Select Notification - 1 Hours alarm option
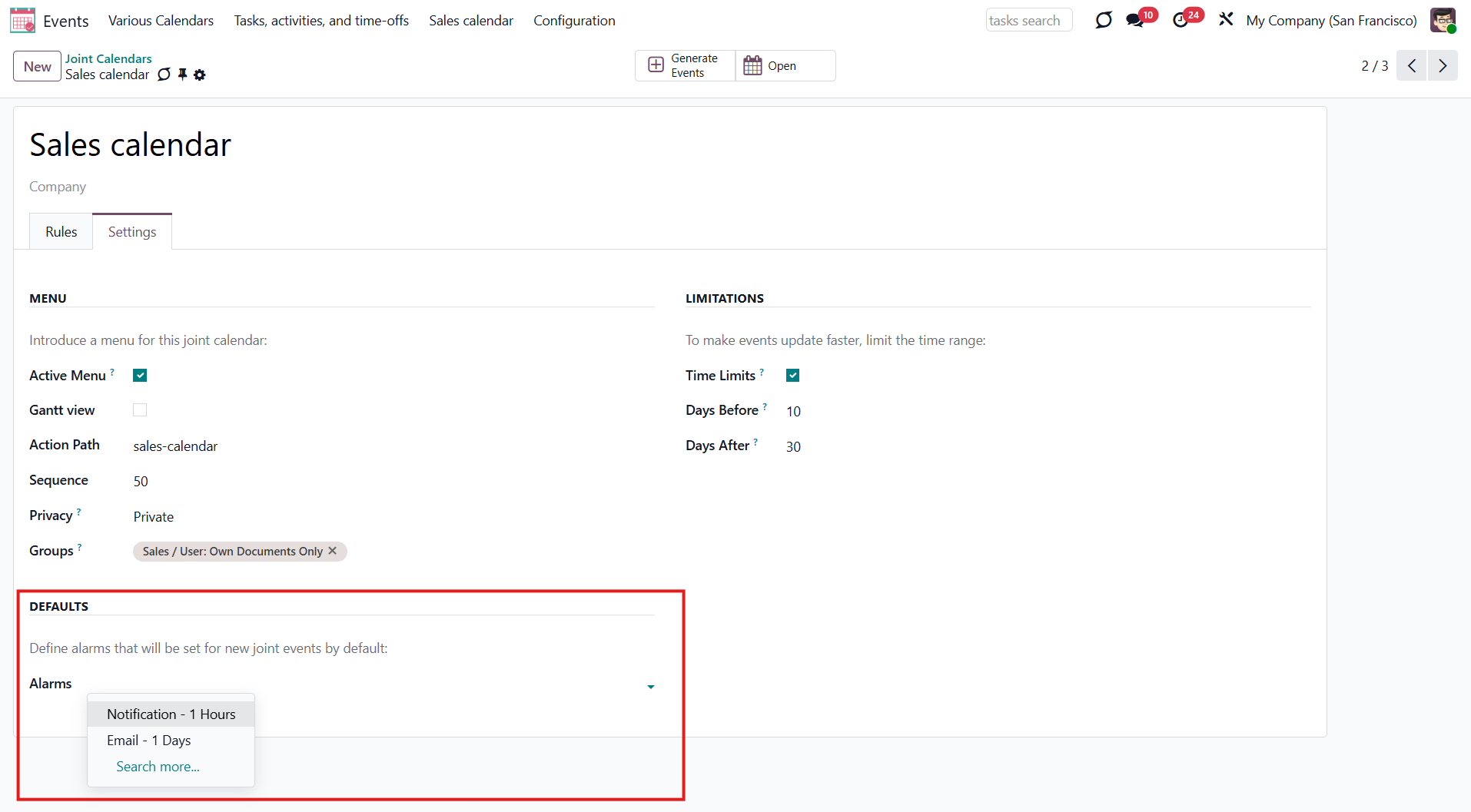Screen dimensions: 1471x812 [x=171, y=714]
